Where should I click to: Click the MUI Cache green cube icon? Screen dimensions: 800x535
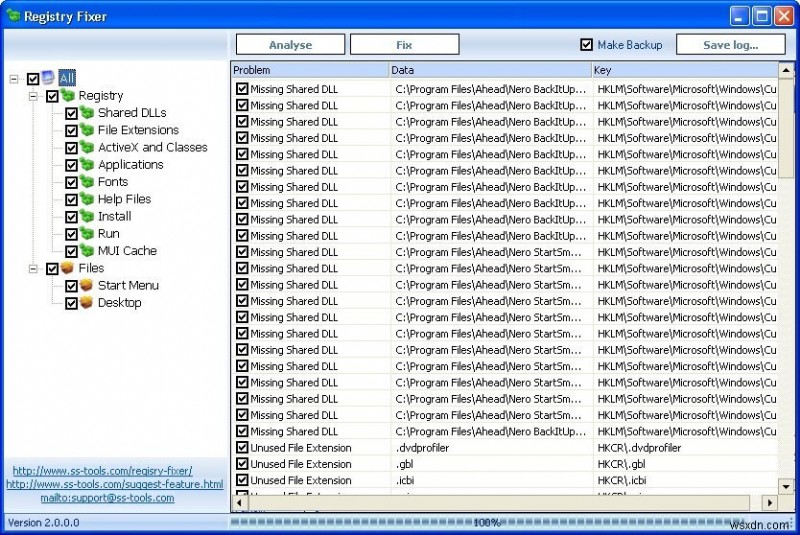coord(87,250)
